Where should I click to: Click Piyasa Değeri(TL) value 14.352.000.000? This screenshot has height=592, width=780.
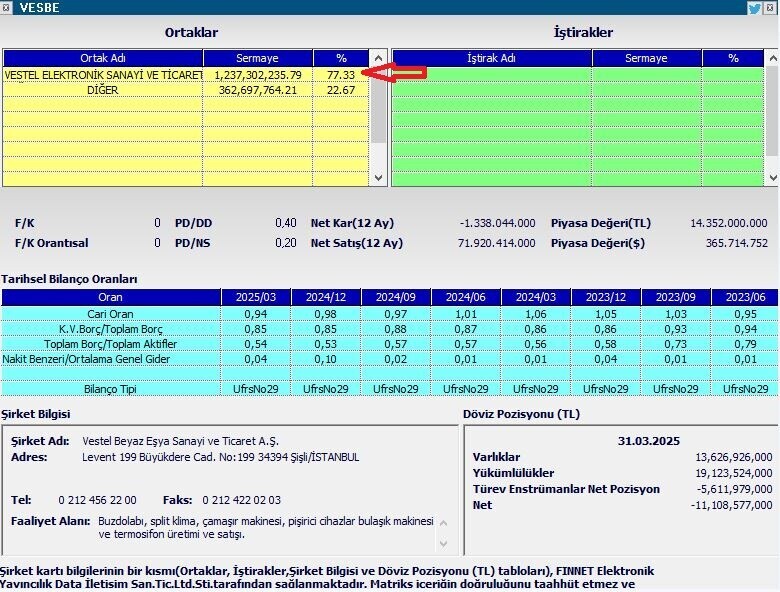click(x=729, y=223)
